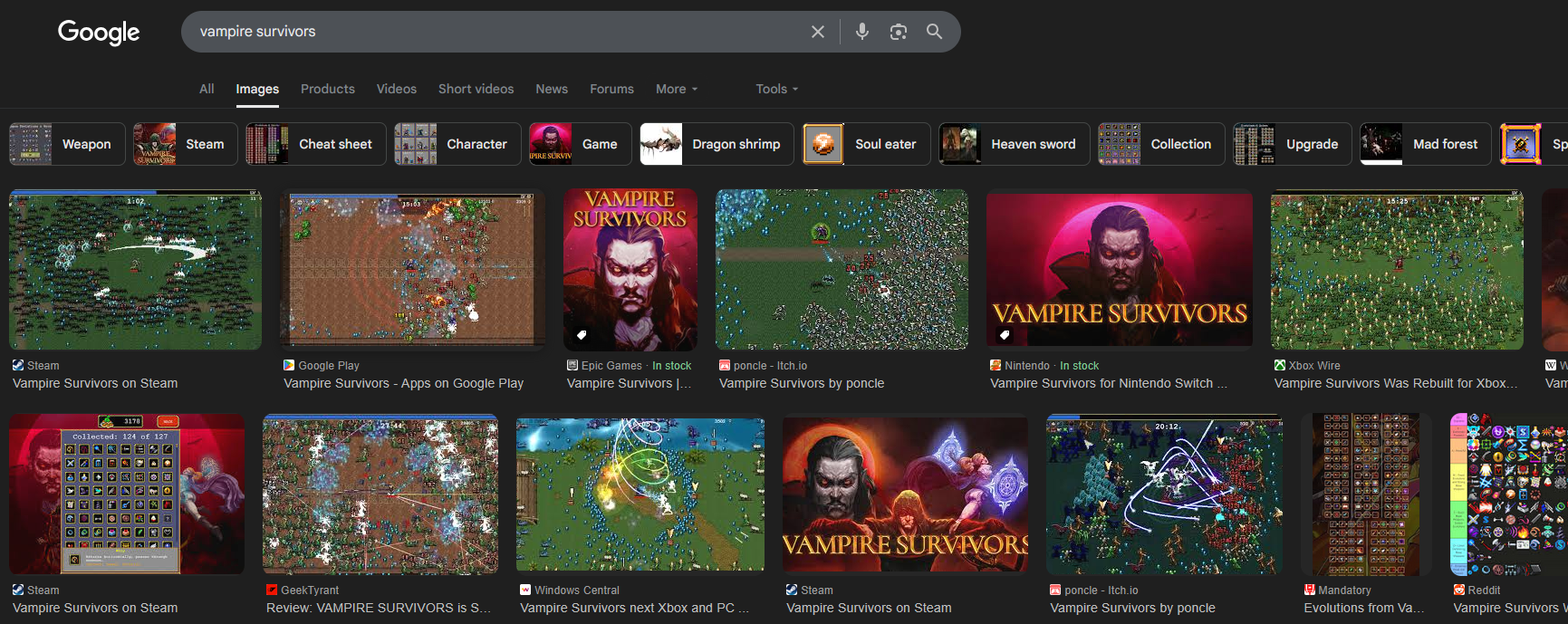Switch to the News tab
This screenshot has width=1568, height=624.
552,89
